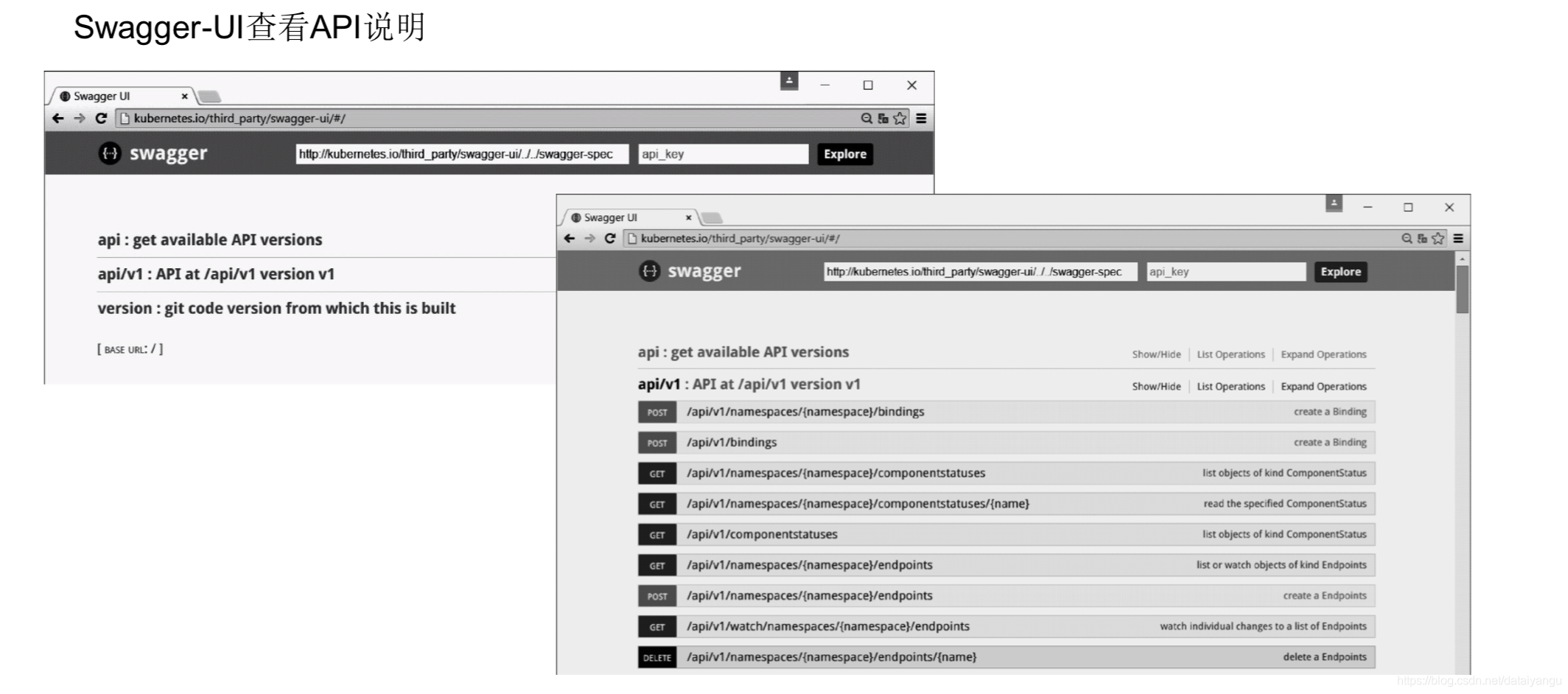1568x694 pixels.
Task: Reload page in back browser window
Action: tap(101, 118)
